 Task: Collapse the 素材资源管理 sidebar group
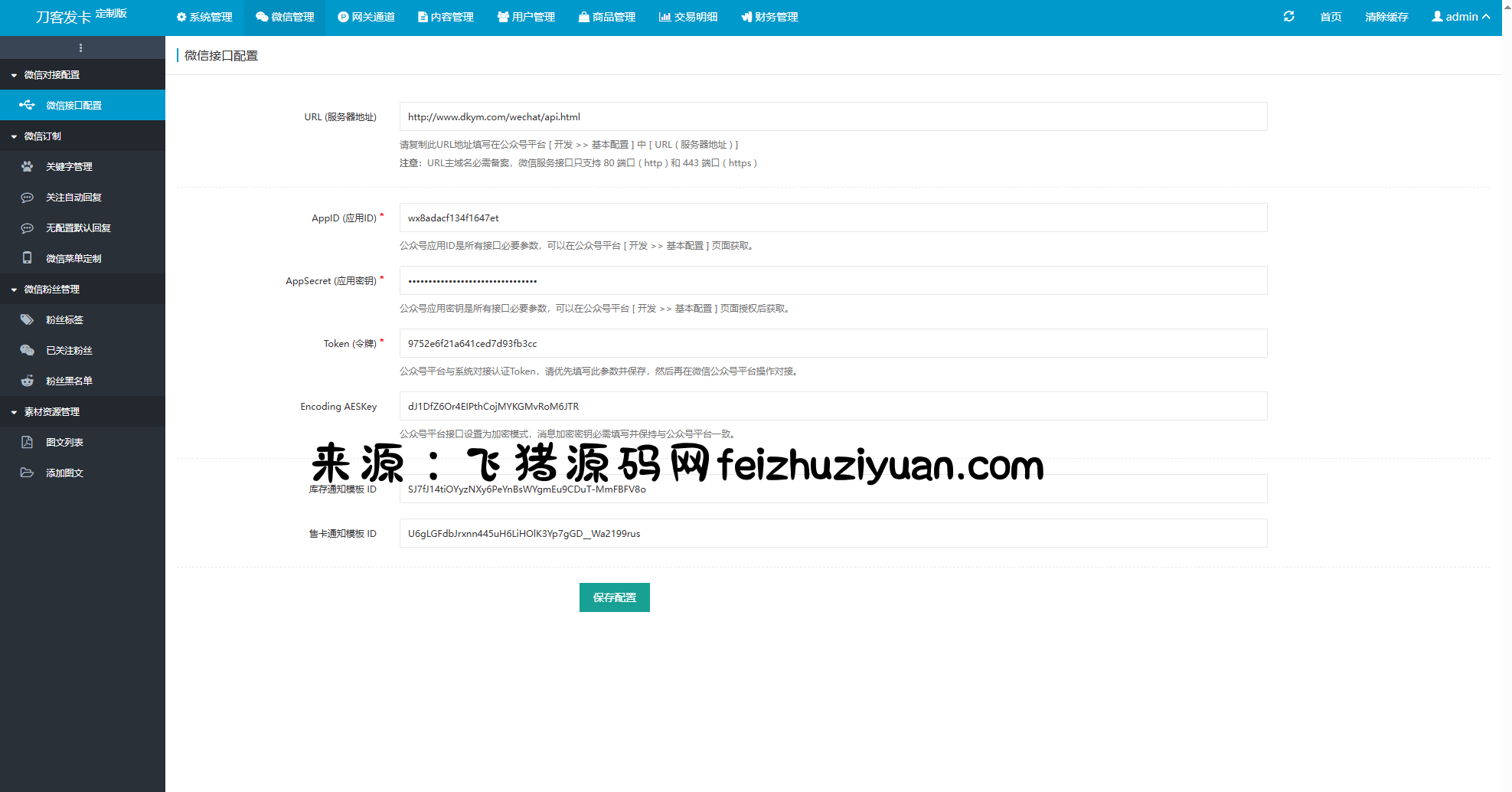point(51,411)
